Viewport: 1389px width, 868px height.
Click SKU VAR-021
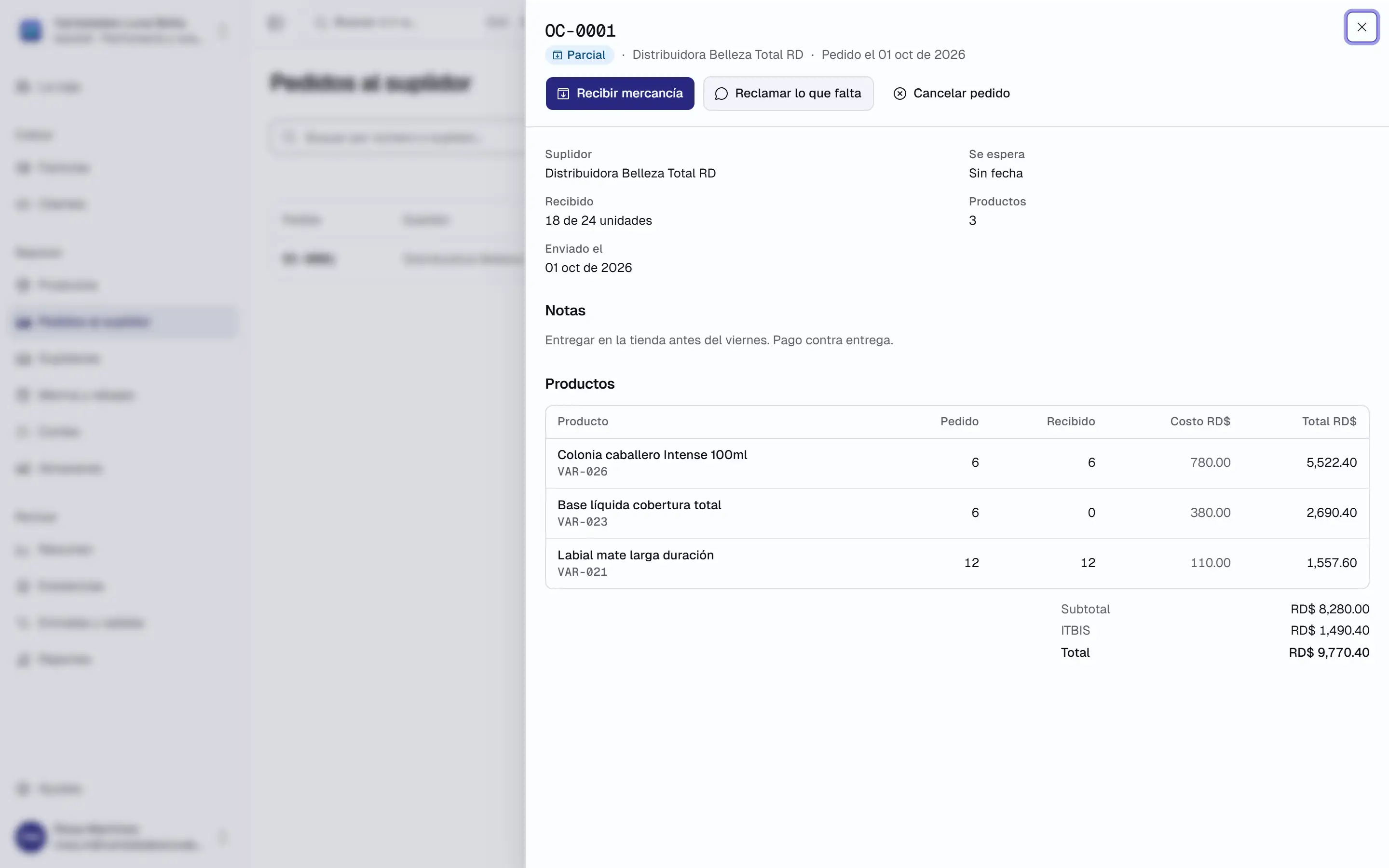click(x=582, y=572)
